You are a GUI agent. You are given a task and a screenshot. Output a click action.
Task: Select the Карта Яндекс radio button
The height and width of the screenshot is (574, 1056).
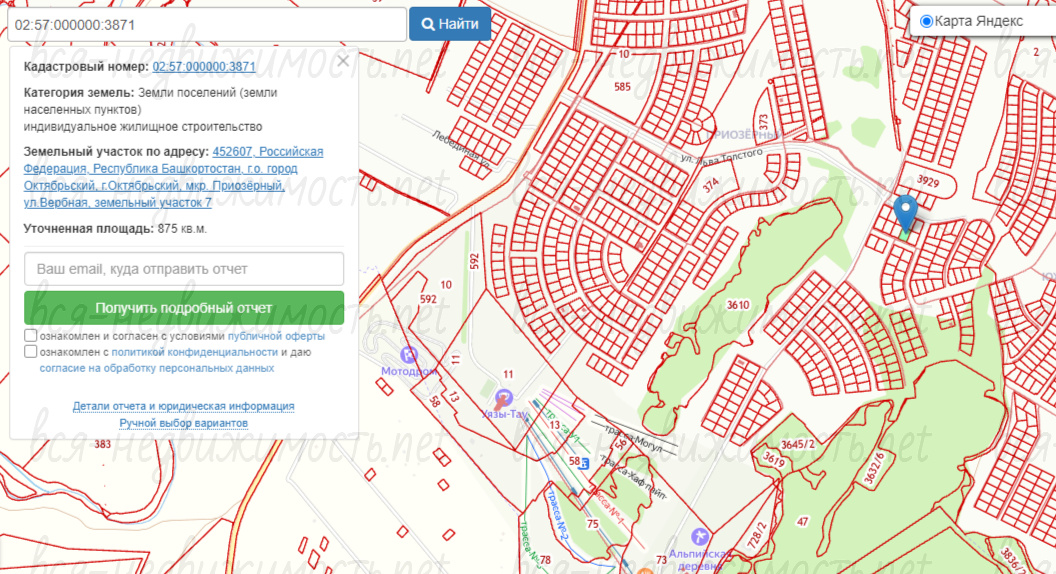[x=926, y=21]
